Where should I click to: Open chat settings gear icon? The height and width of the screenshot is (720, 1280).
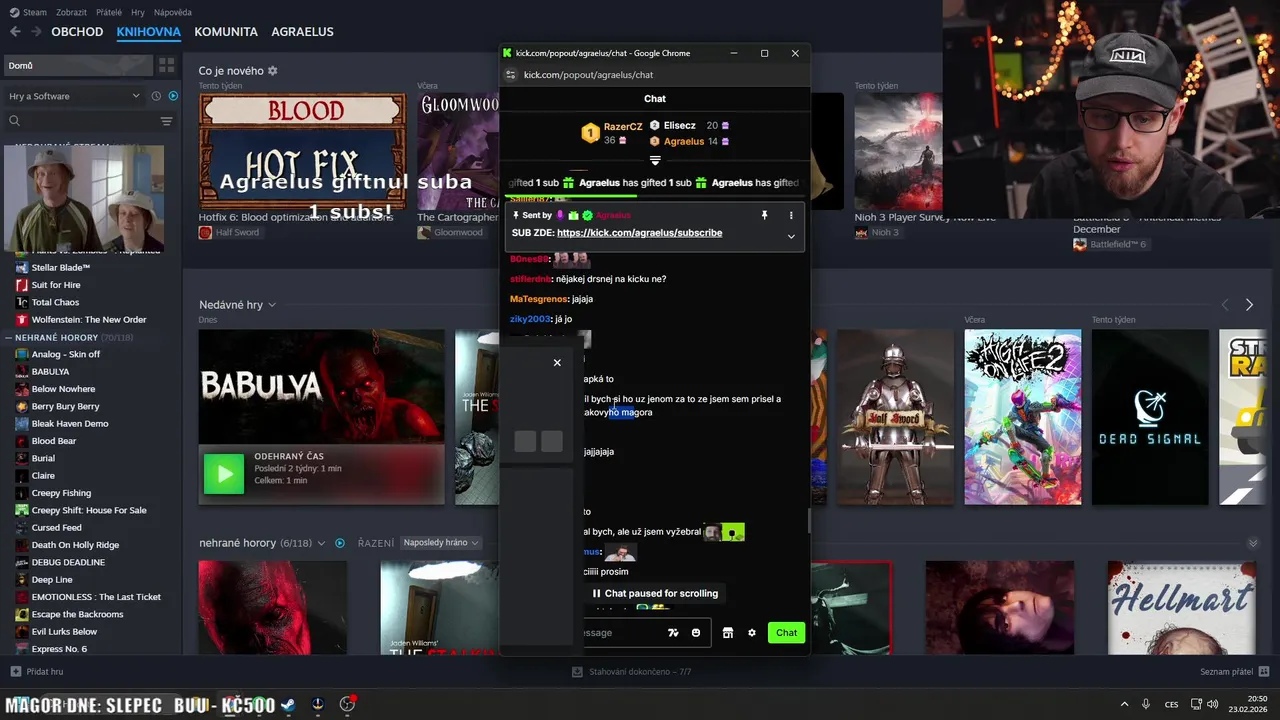pyautogui.click(x=752, y=633)
